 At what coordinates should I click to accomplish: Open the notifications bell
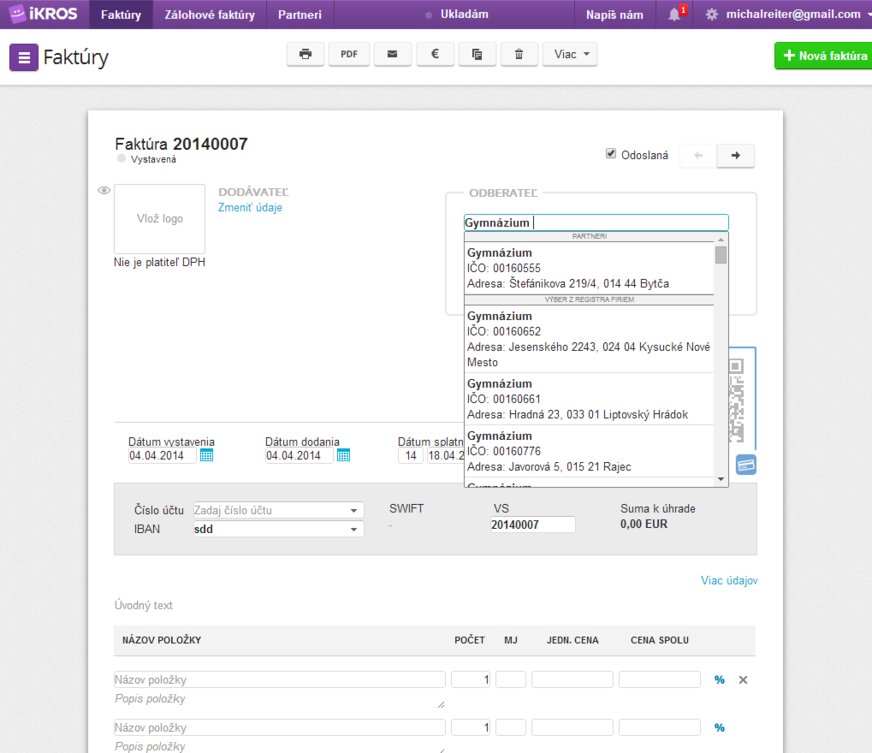[x=675, y=15]
